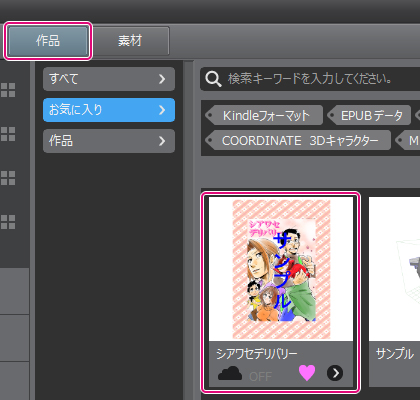
Task: Open details arrow for シアワセデリバリー
Action: 335,373
